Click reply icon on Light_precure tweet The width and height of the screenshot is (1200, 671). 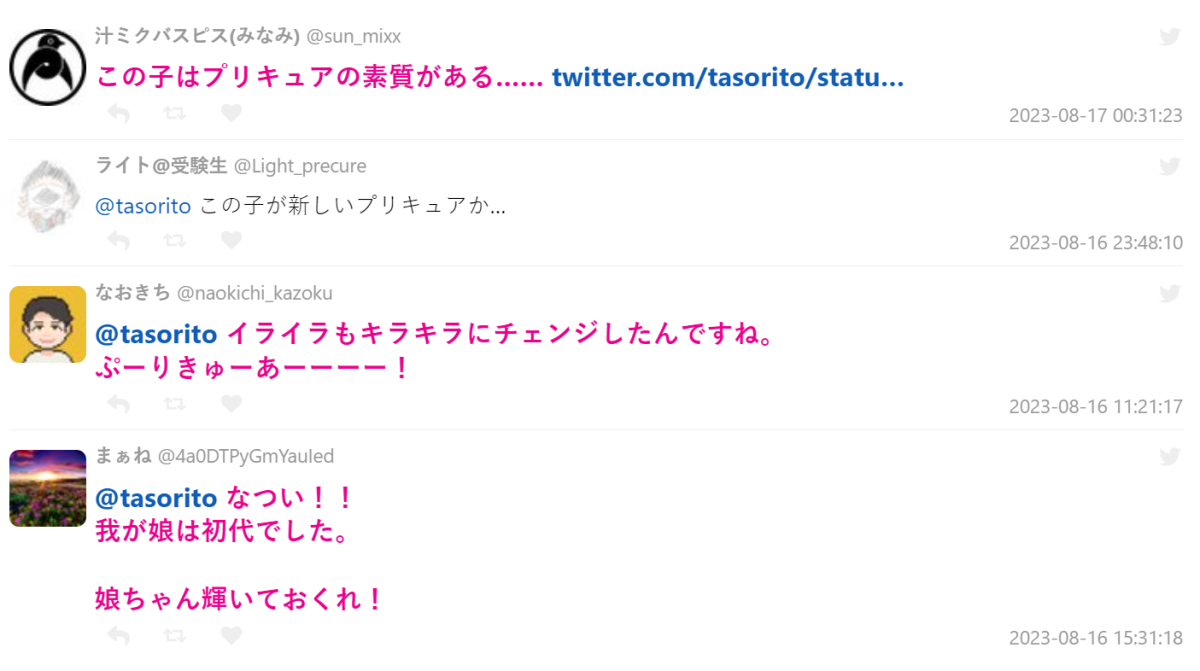click(x=118, y=240)
